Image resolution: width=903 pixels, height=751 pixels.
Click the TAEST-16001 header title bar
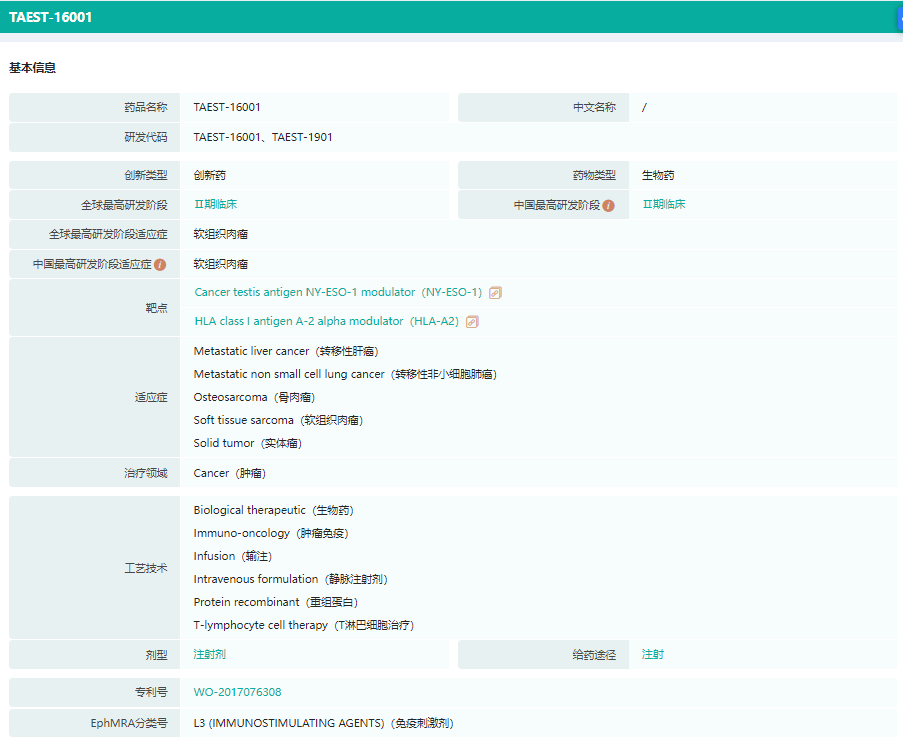click(x=51, y=17)
